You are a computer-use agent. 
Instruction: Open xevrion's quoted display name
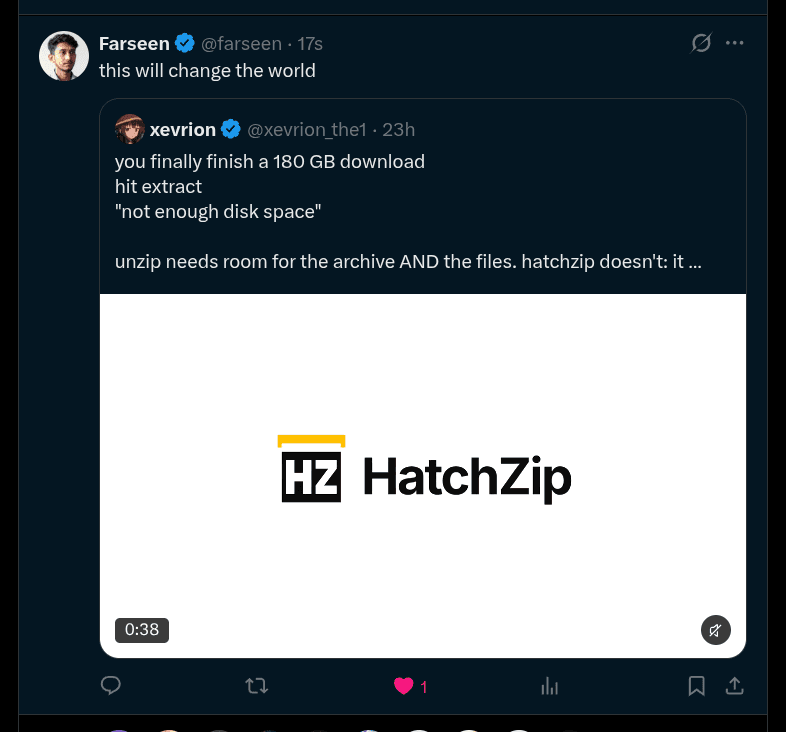[x=182, y=130]
